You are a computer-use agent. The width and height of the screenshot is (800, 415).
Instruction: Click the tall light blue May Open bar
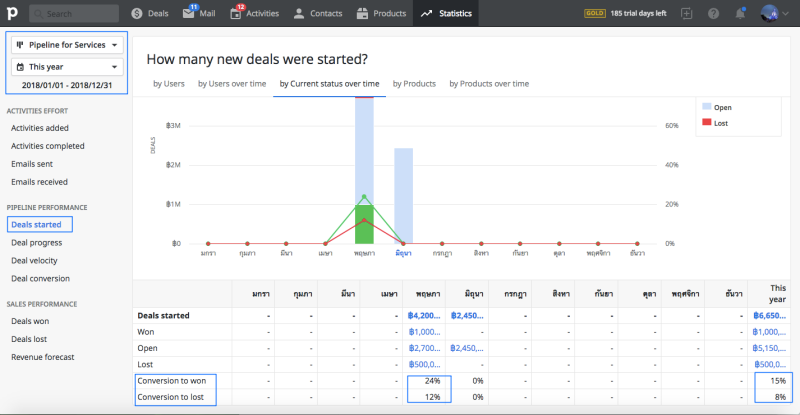click(x=364, y=152)
